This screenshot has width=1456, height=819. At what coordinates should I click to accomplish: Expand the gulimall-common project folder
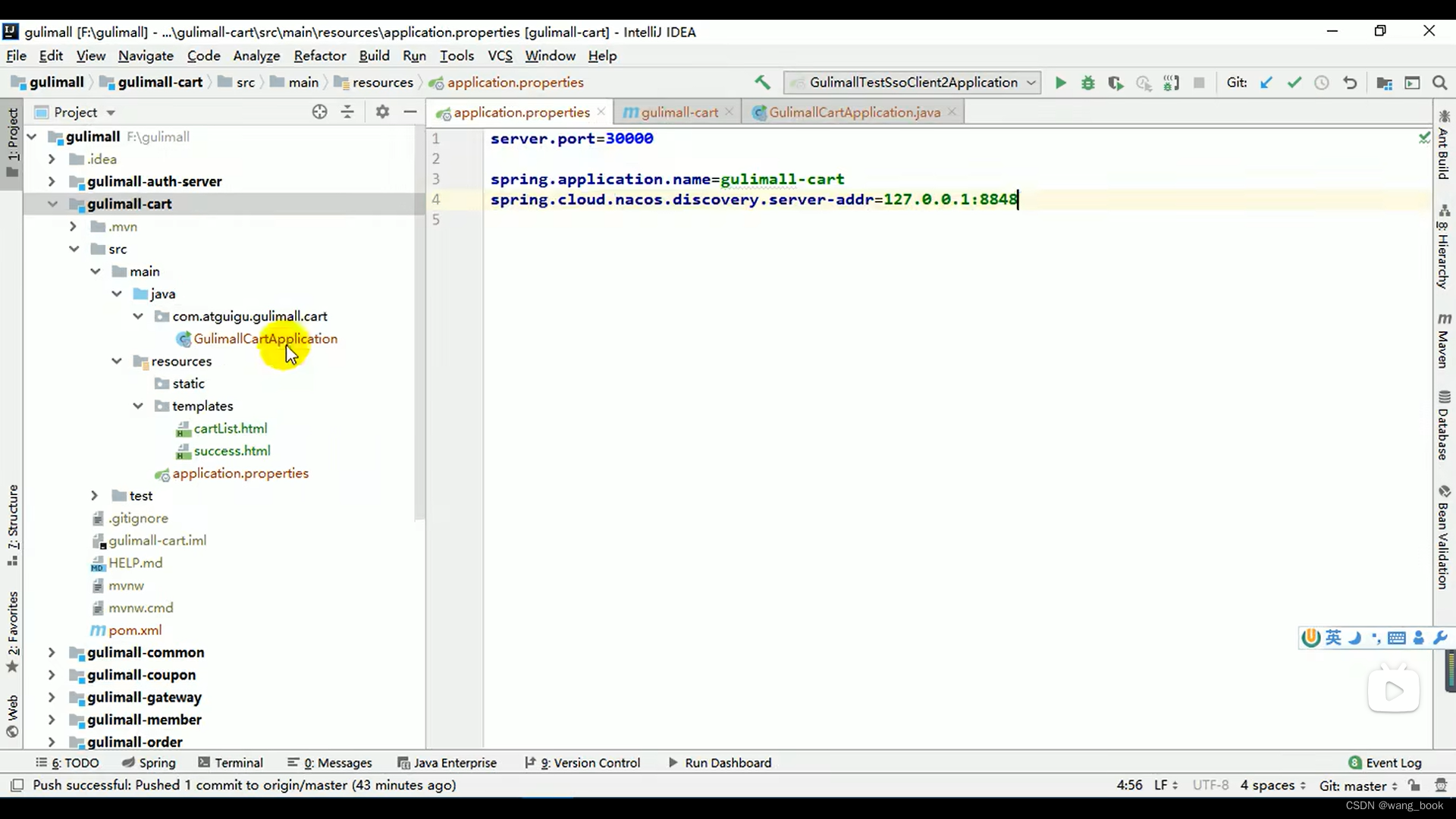coord(51,651)
